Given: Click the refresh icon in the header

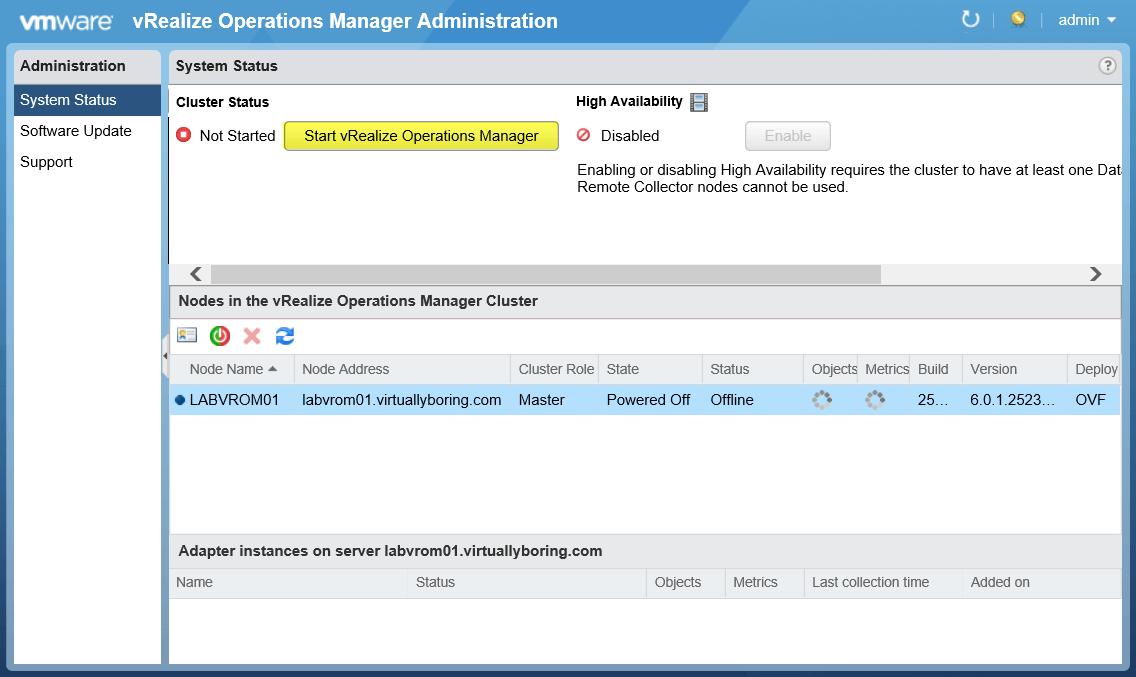Looking at the screenshot, I should point(970,20).
